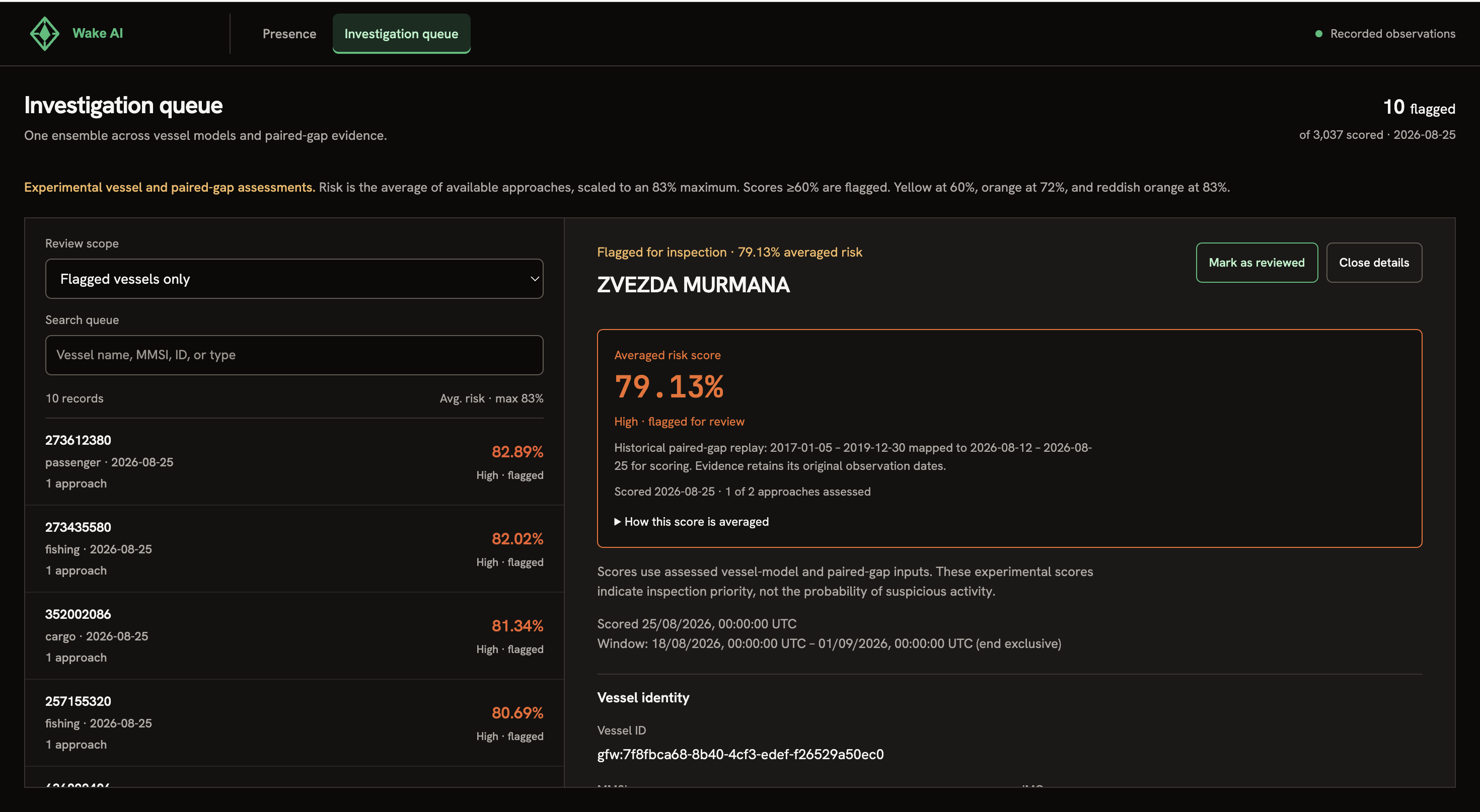This screenshot has height=812, width=1480.
Task: Mark ZVEZDA MURMANA as reviewed
Action: coord(1256,263)
